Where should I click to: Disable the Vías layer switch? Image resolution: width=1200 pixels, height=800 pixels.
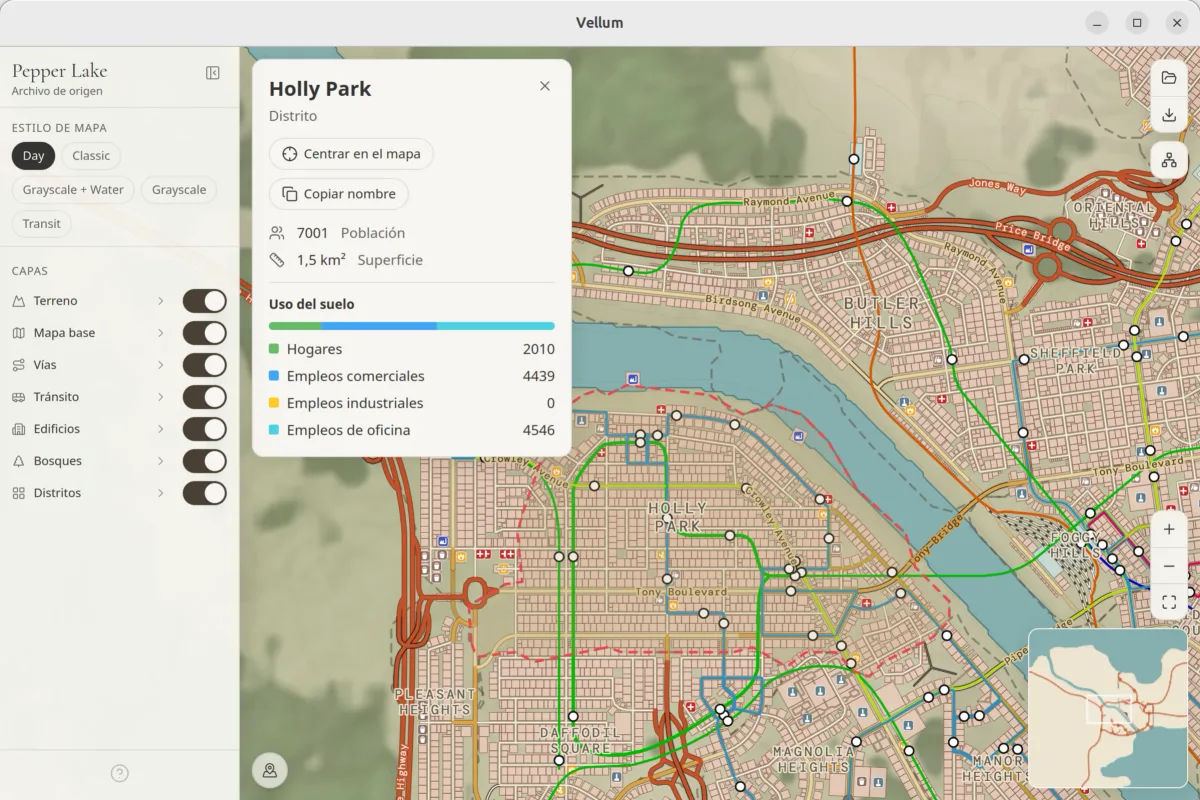coord(204,365)
